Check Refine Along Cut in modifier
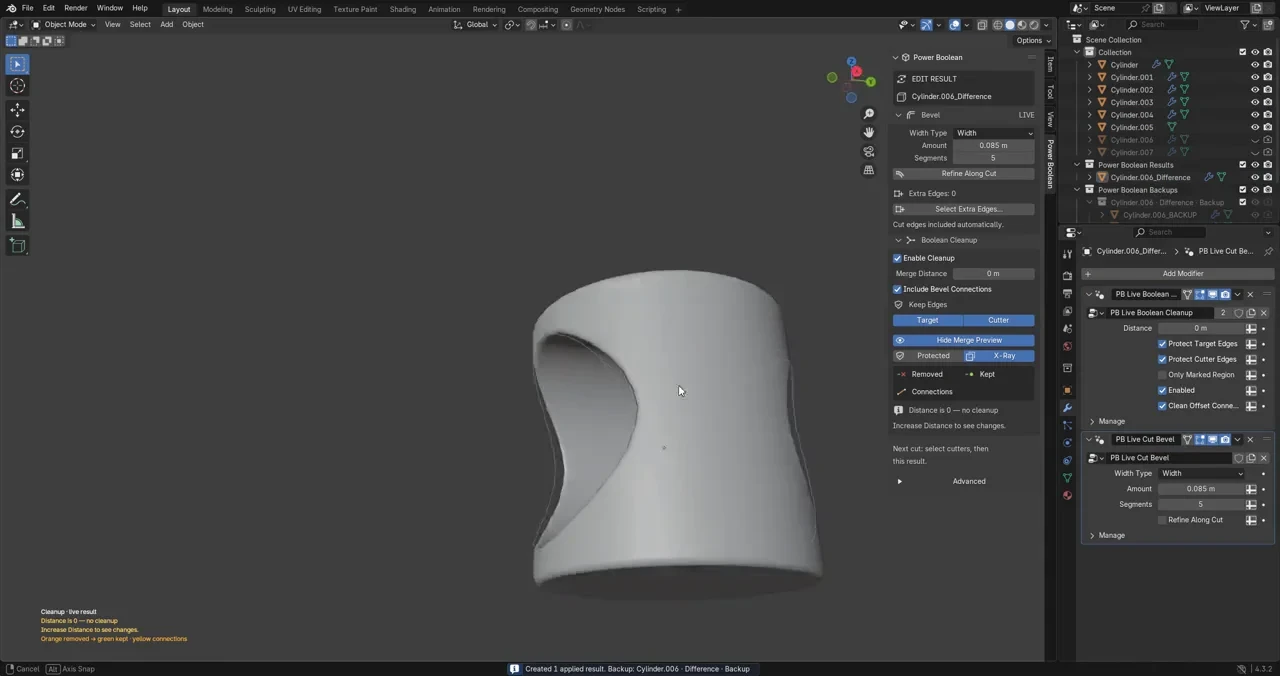Screen dimensions: 1280x676 1163,520
